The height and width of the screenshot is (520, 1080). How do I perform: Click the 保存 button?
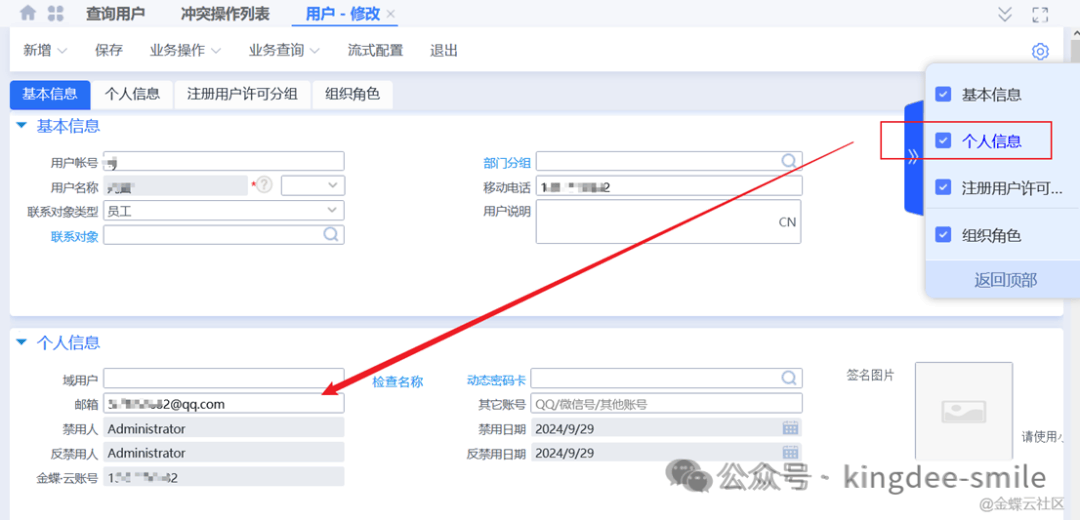(108, 51)
